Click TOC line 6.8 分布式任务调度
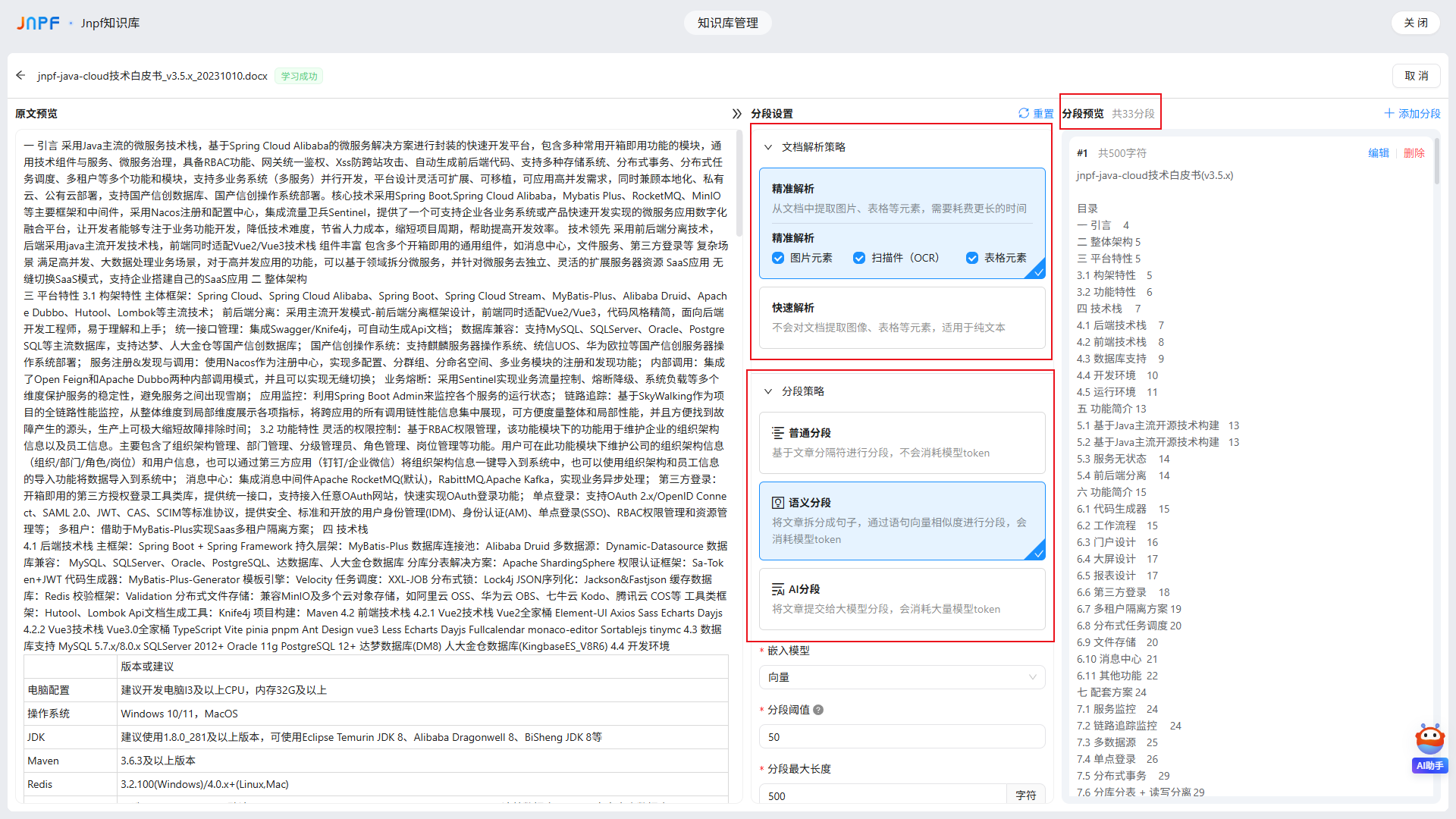This screenshot has height=819, width=1456. click(1129, 626)
